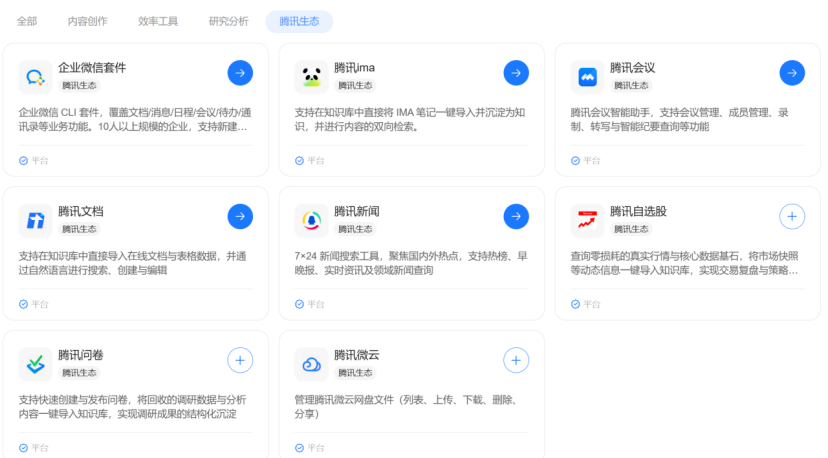
Task: Add 腾讯微云 with the plus button
Action: tap(516, 360)
